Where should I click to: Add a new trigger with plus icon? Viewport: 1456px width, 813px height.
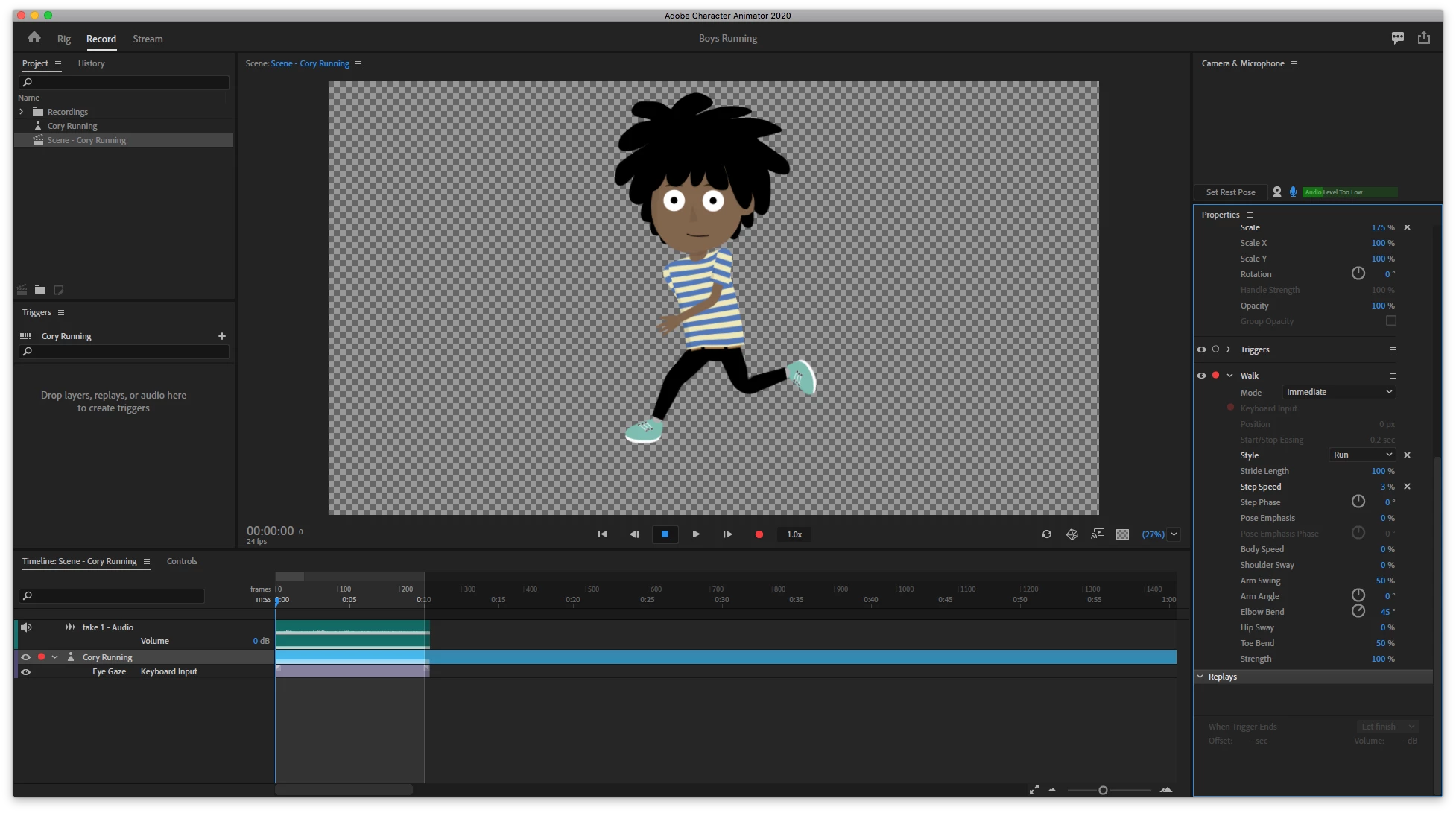click(x=221, y=336)
